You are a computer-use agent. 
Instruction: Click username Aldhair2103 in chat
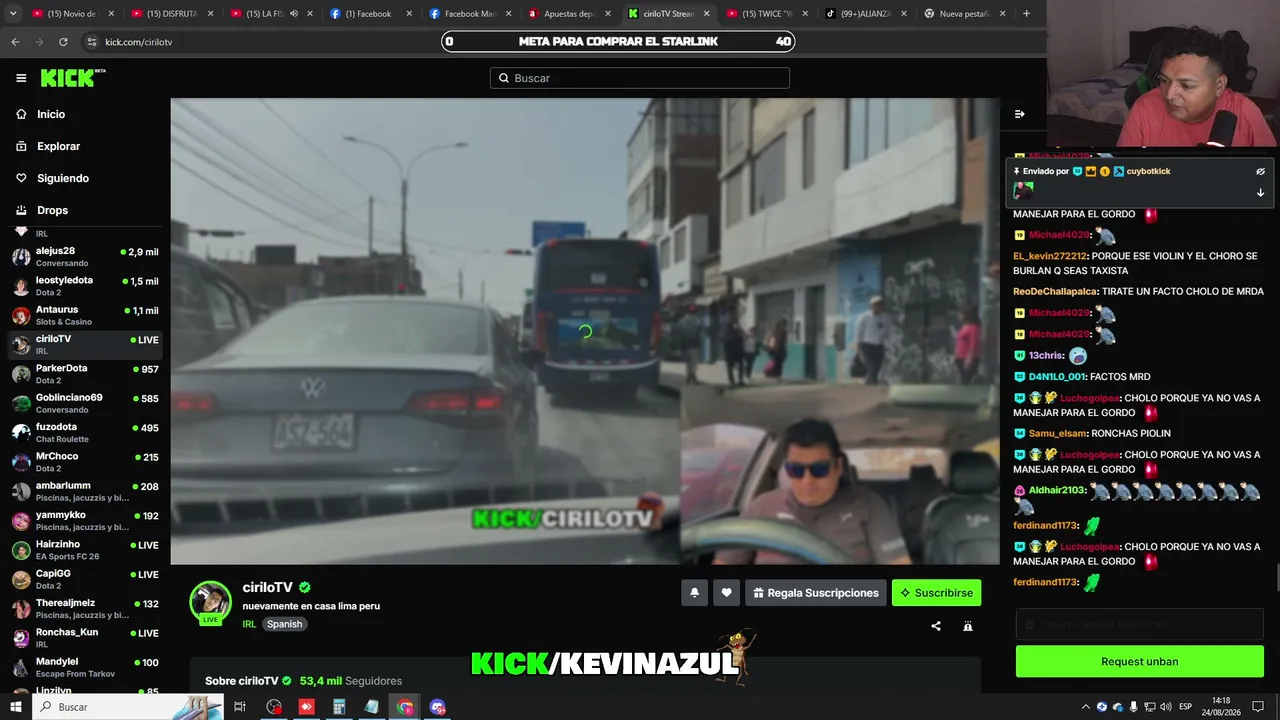pos(1057,490)
